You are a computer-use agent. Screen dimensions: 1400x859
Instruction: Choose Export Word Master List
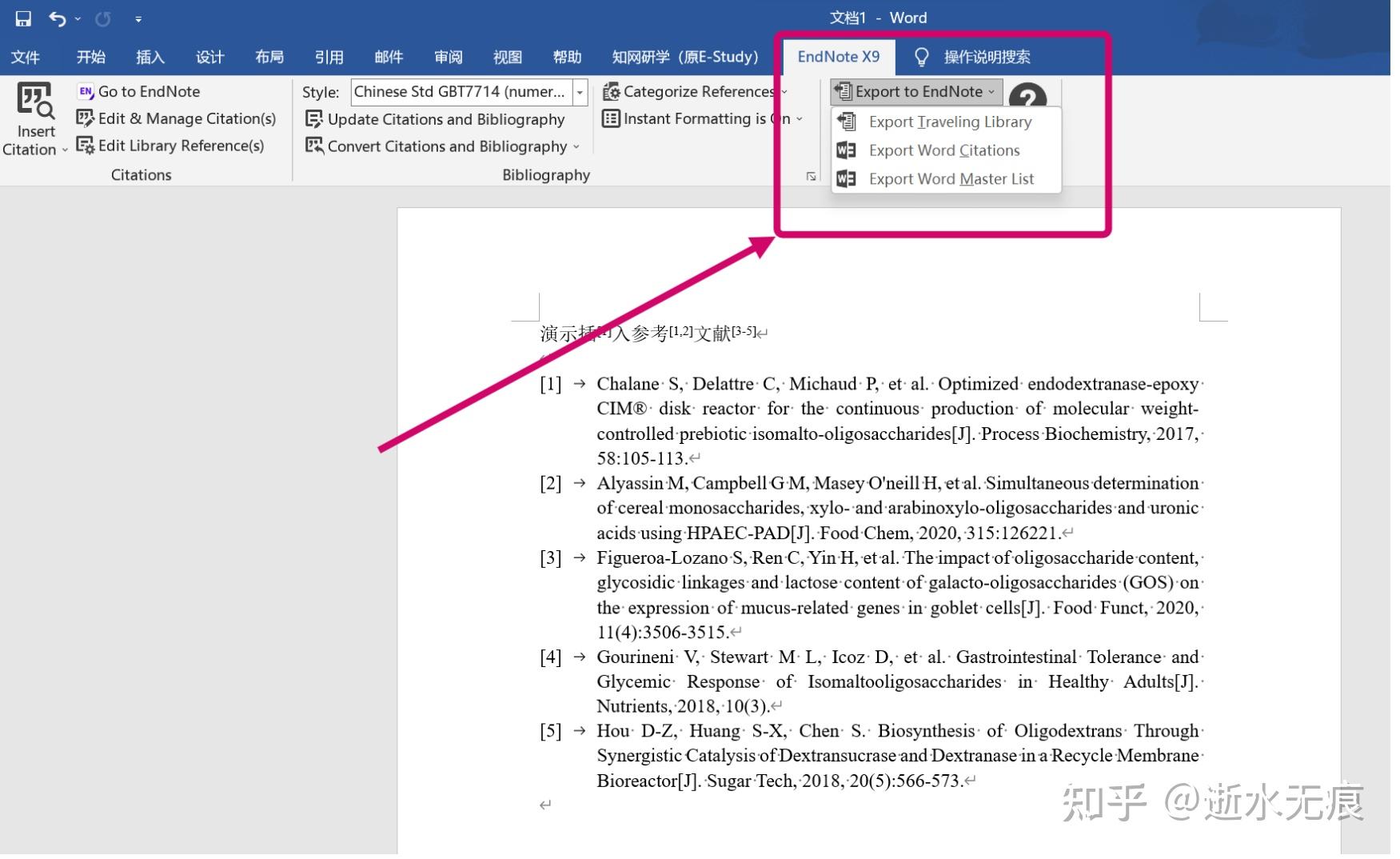tap(951, 178)
